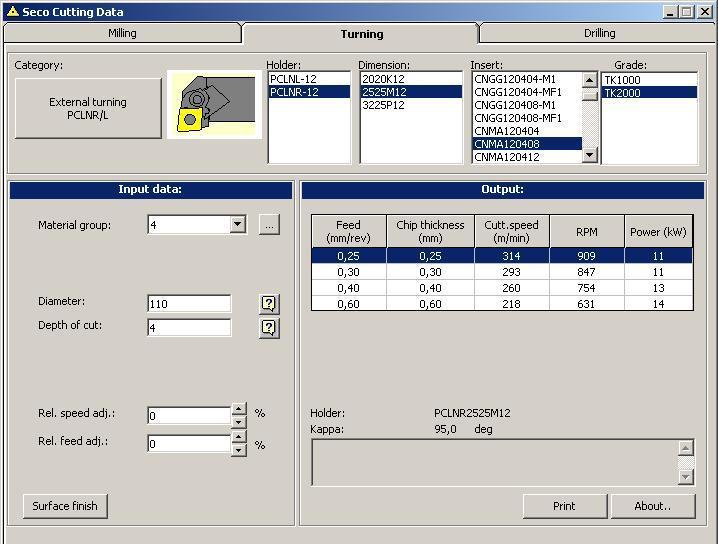Choose dimension 3225P12
The height and width of the screenshot is (544, 718).
411,105
